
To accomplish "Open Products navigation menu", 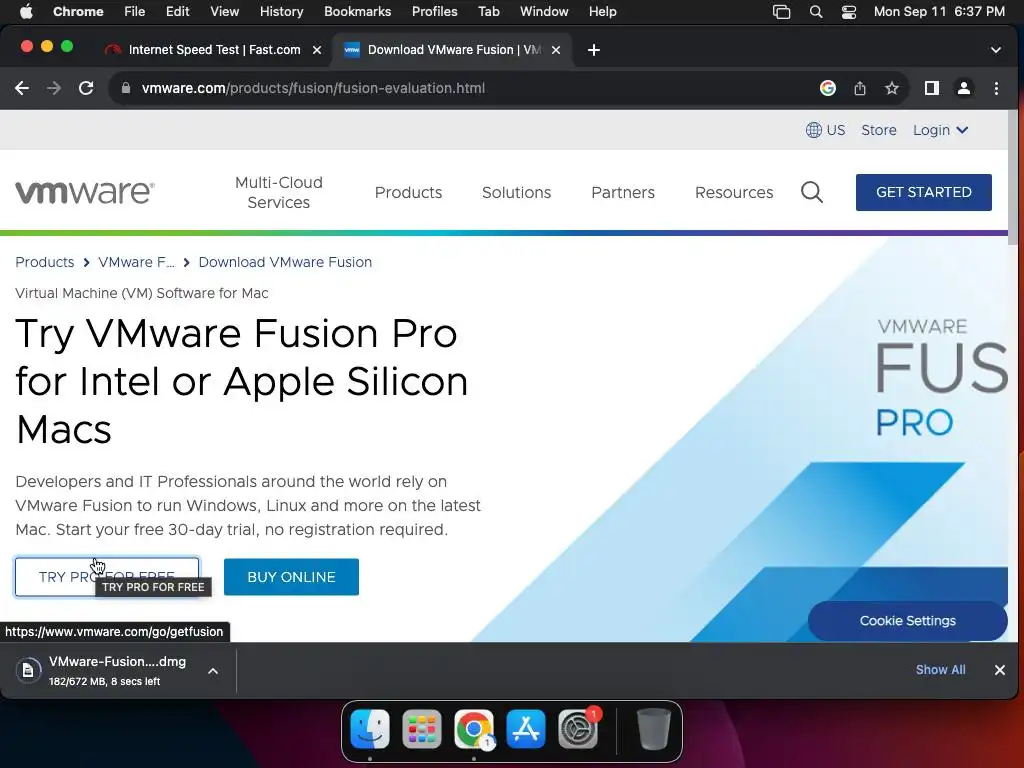I will pos(408,192).
